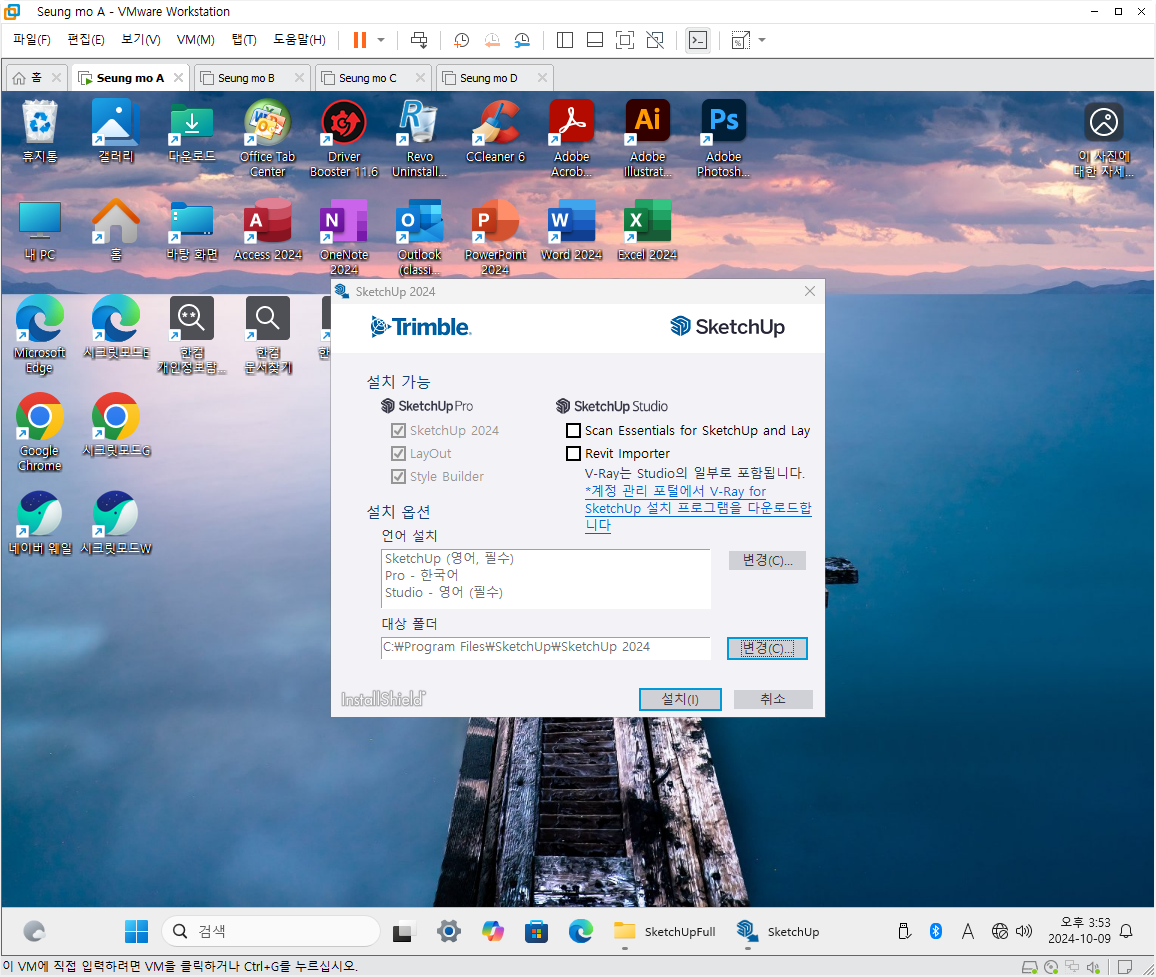This screenshot has width=1156, height=977.
Task: Open the Windows Start menu
Action: [136, 931]
